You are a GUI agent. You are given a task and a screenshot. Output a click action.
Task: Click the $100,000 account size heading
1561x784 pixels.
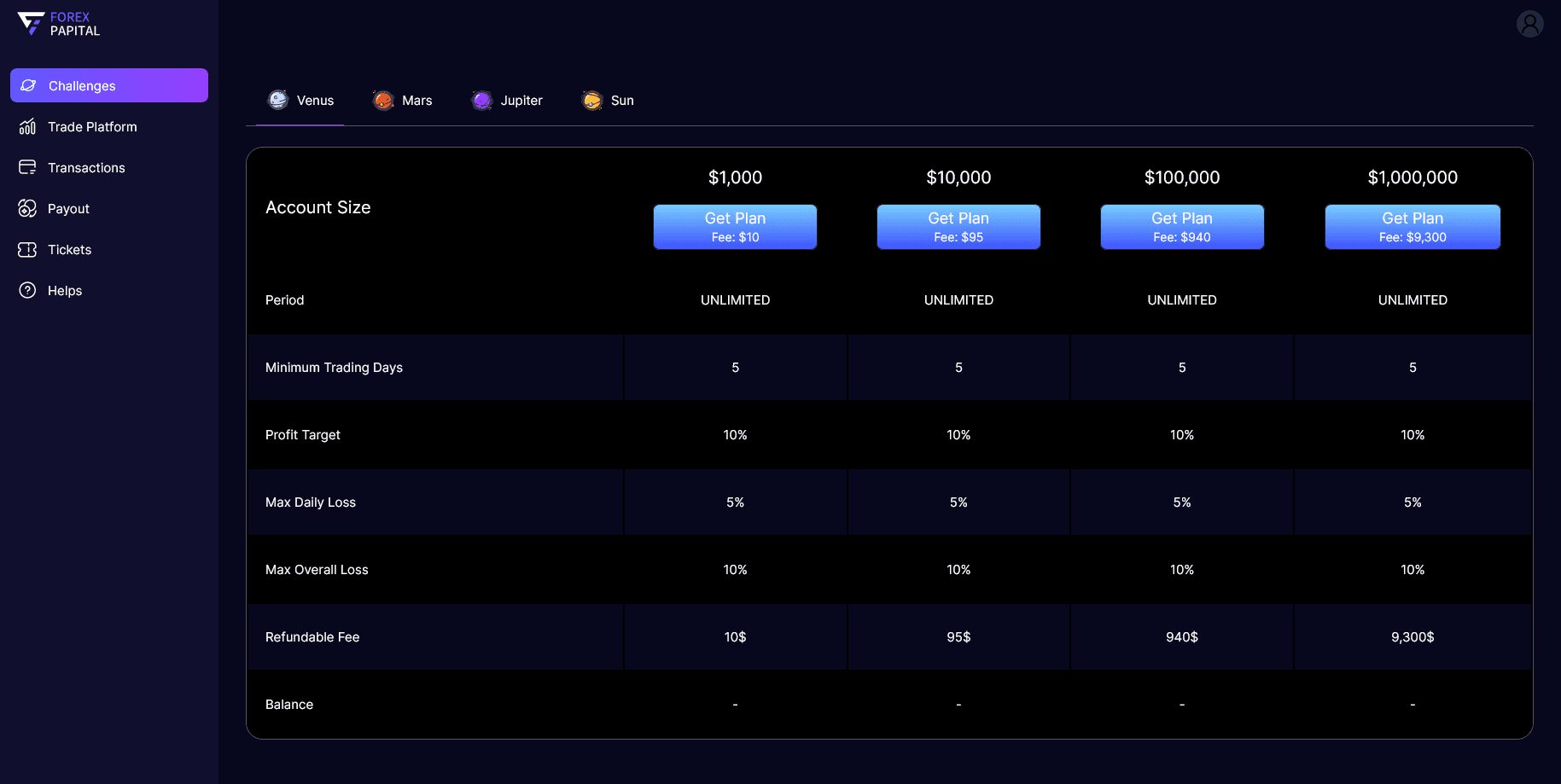click(x=1182, y=177)
